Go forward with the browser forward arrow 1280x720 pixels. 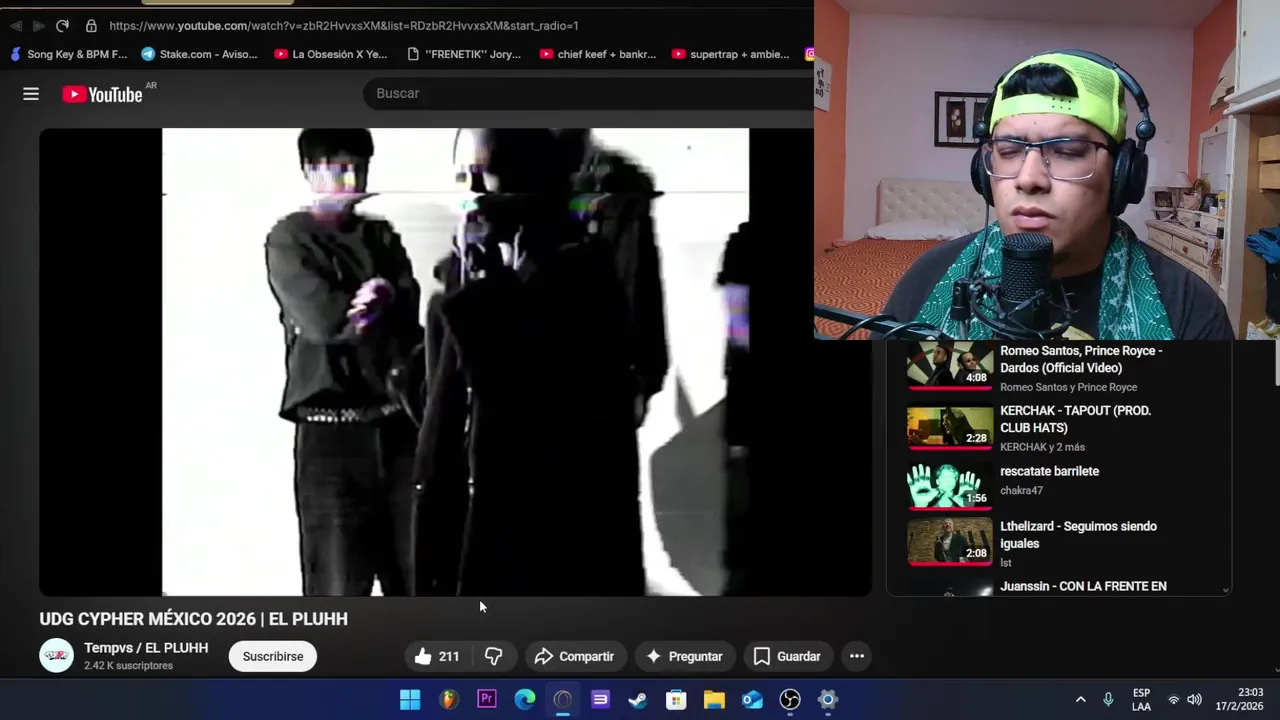[x=38, y=25]
